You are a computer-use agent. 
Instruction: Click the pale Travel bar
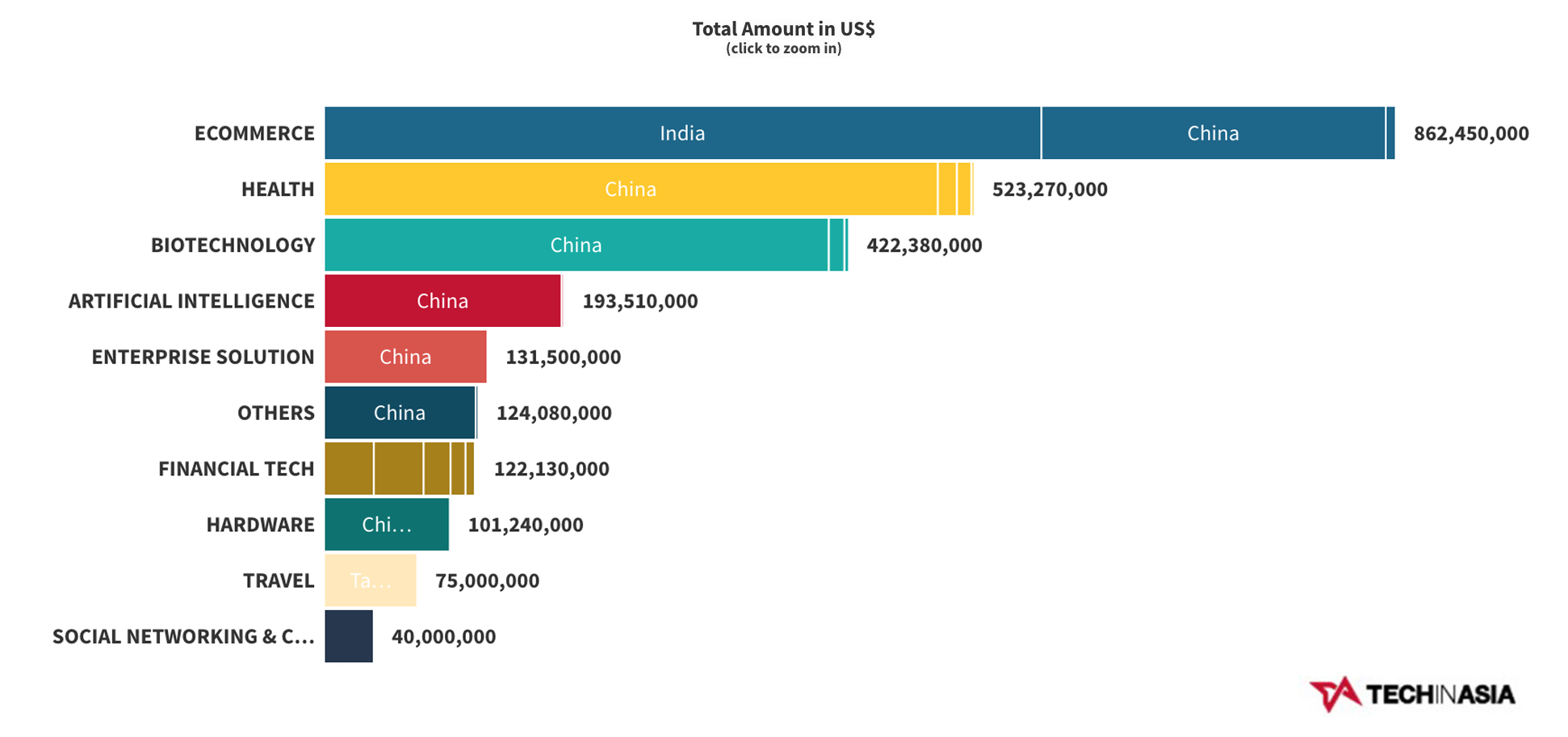371,580
